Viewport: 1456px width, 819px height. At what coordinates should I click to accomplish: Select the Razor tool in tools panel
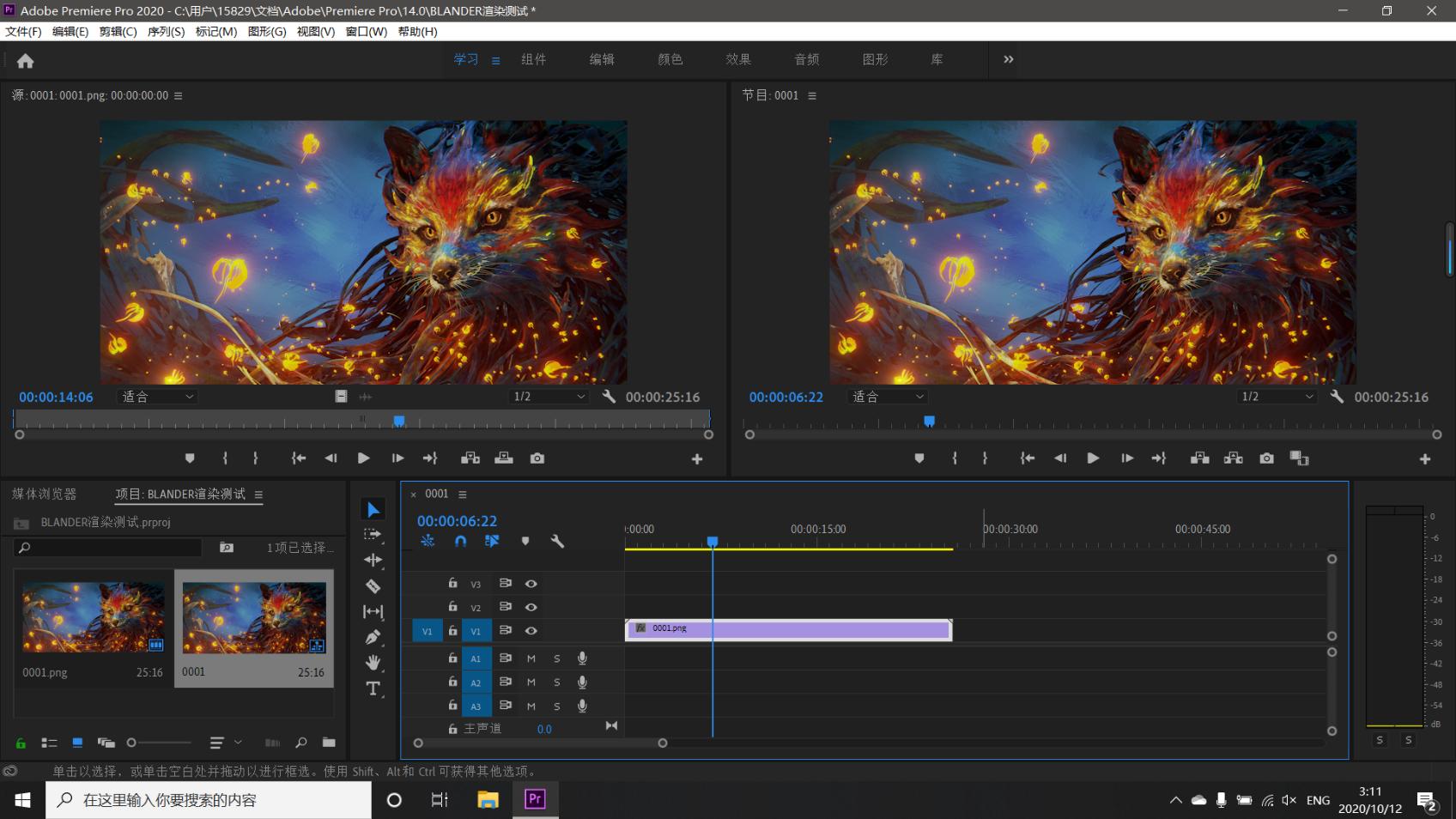[373, 586]
